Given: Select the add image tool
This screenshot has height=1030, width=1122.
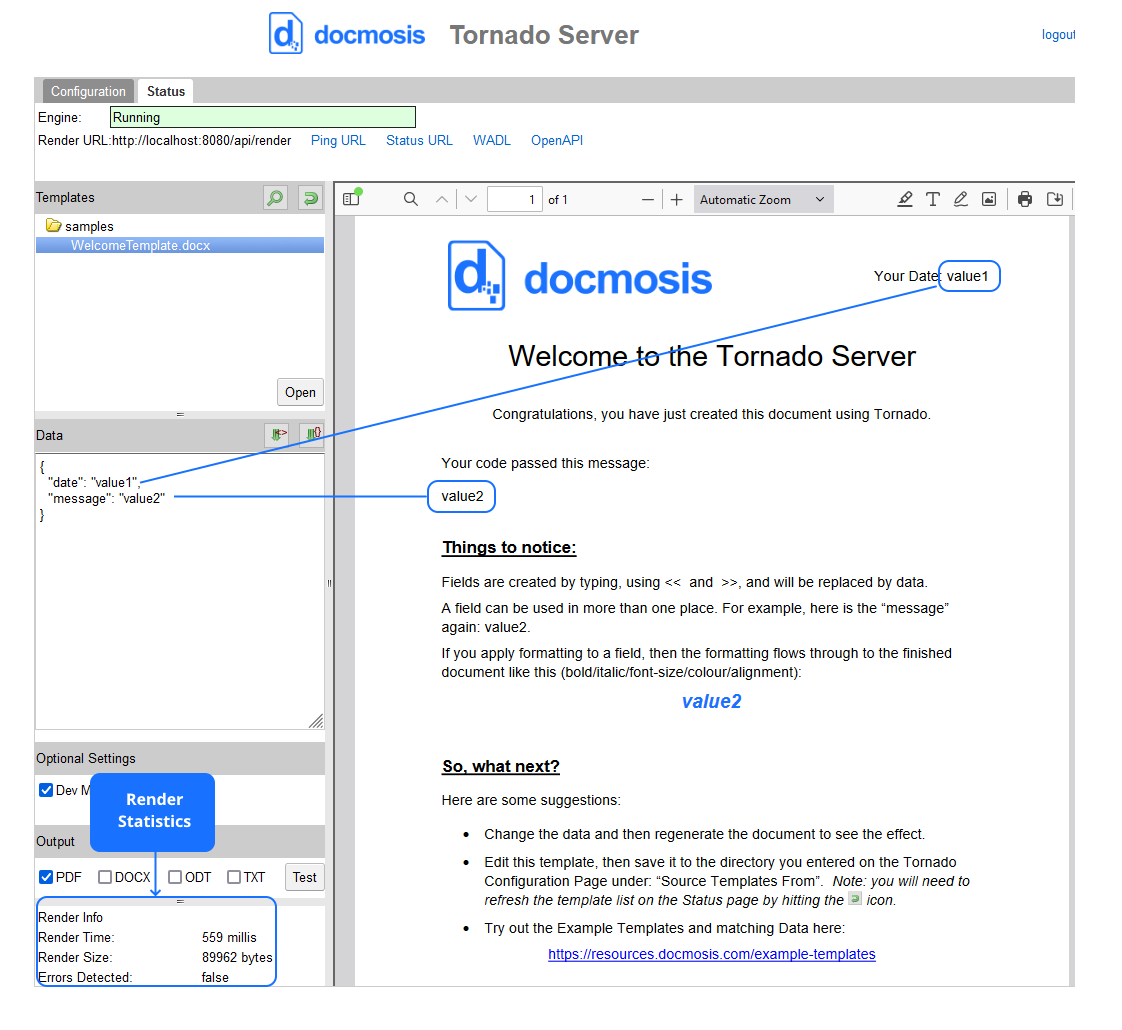Looking at the screenshot, I should (988, 199).
